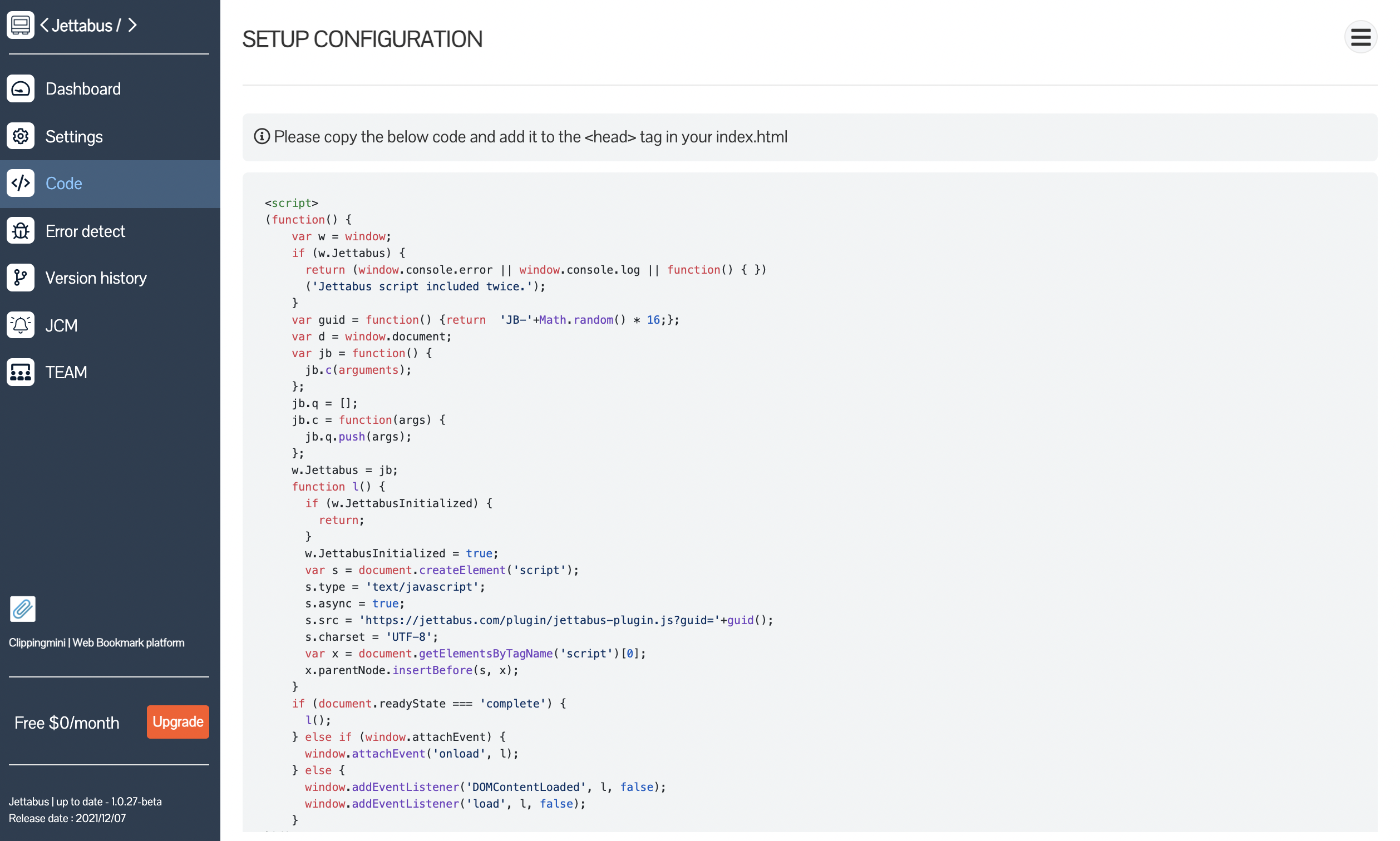The height and width of the screenshot is (841, 1400).
Task: Click the JCM alarm bell icon
Action: (21, 325)
